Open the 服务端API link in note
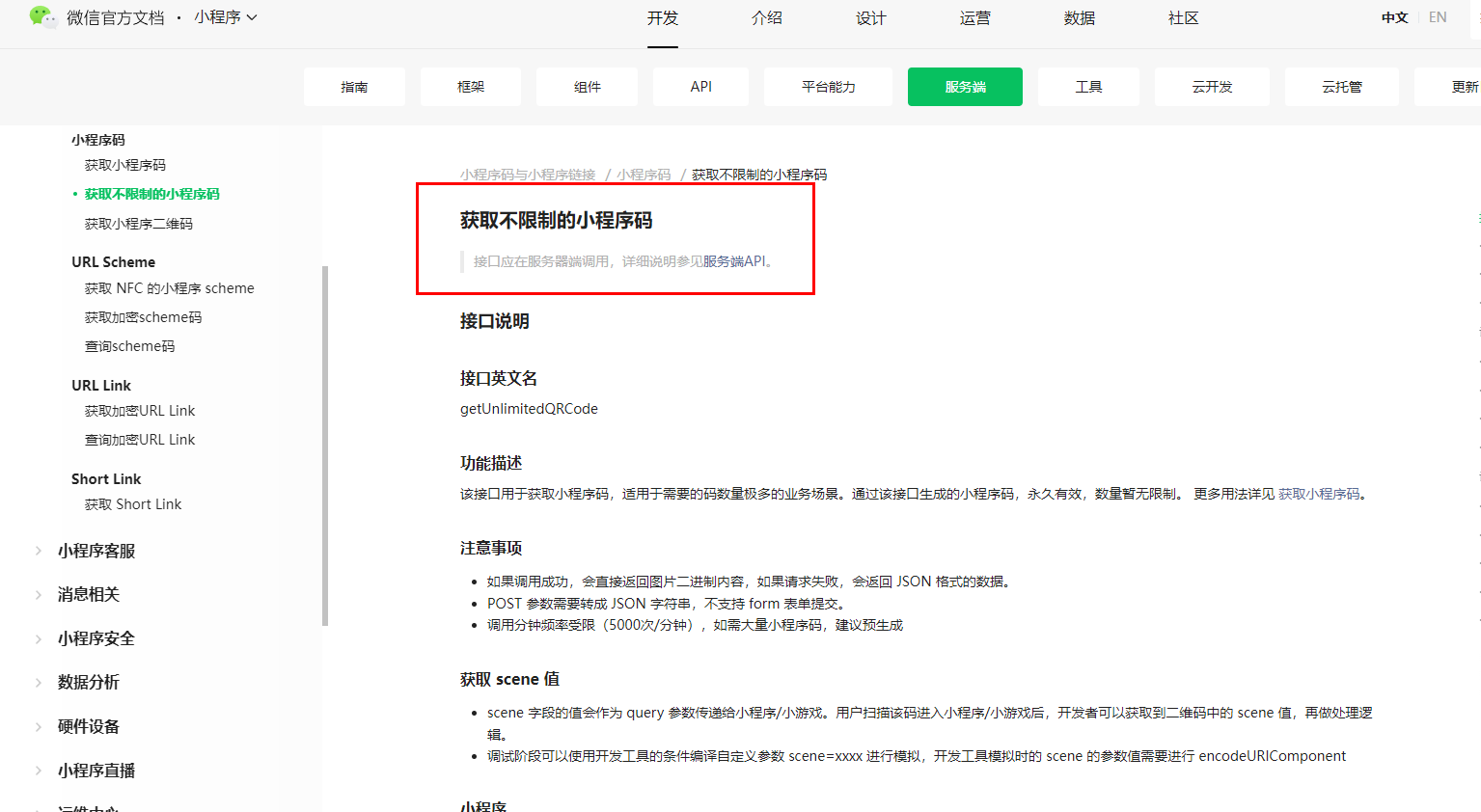The width and height of the screenshot is (1481, 812). pyautogui.click(x=734, y=261)
